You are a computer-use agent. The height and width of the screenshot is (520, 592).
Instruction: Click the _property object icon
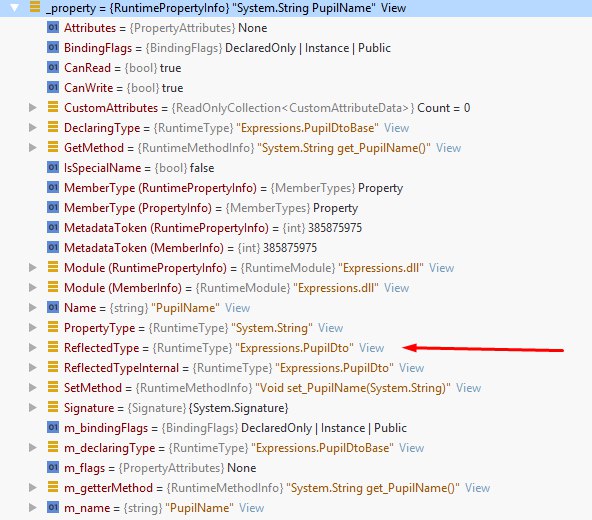35,7
